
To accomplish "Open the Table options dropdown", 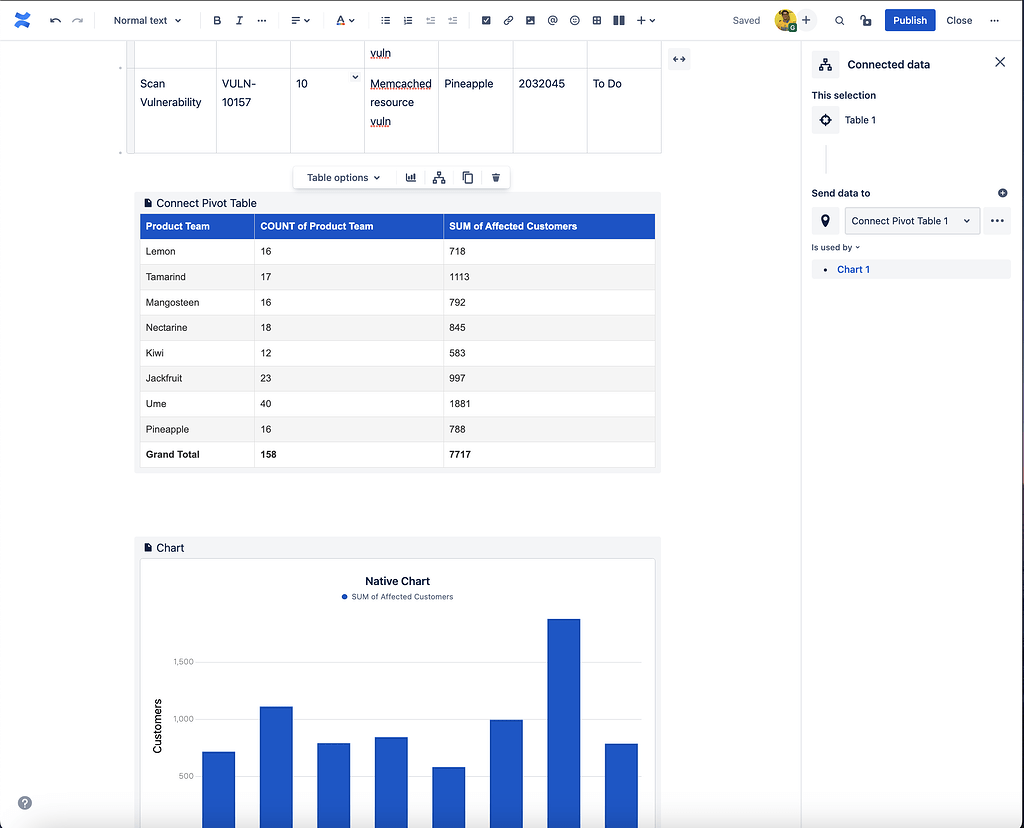I will (x=343, y=177).
